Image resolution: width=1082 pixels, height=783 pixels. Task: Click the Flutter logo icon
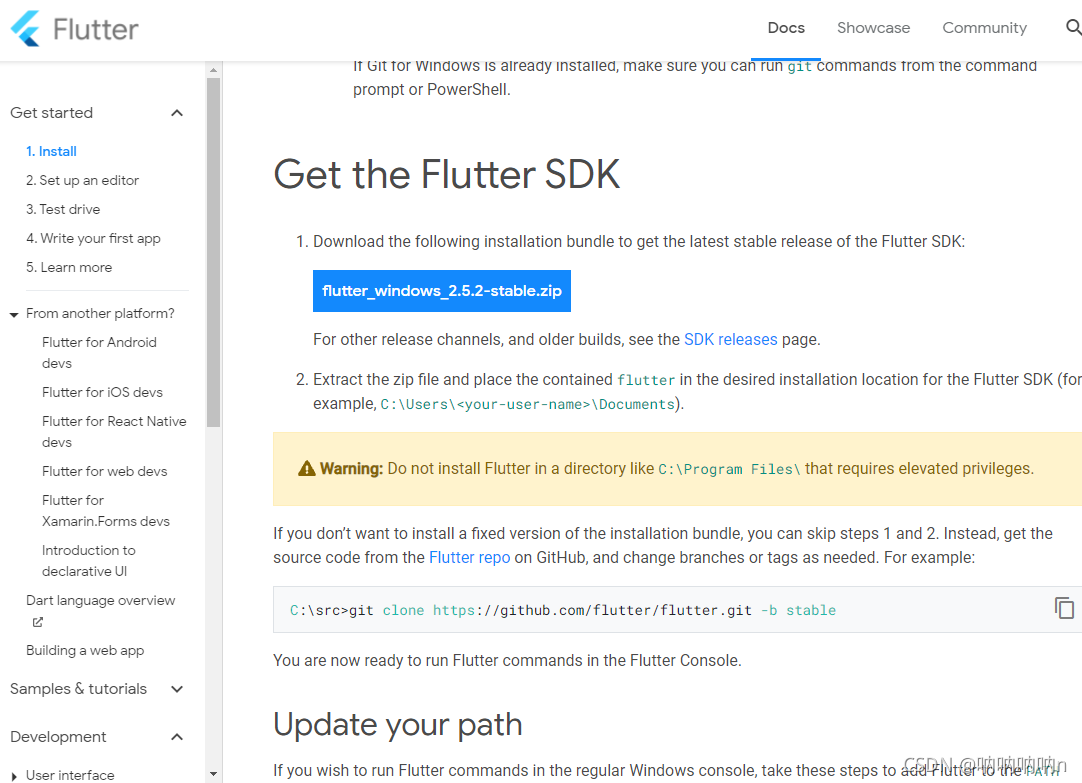(26, 28)
